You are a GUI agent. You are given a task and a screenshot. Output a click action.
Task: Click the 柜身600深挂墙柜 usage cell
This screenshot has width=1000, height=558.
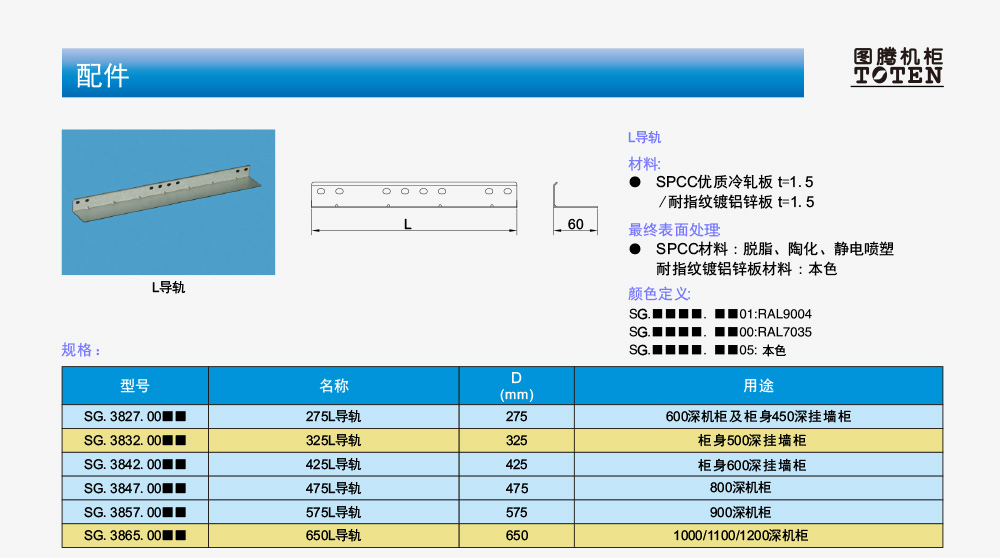758,464
